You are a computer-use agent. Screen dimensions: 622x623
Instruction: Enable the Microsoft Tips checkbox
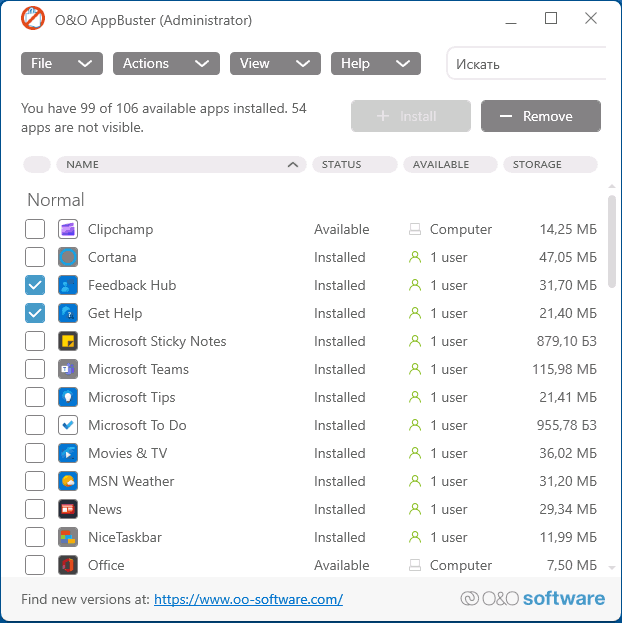[35, 397]
